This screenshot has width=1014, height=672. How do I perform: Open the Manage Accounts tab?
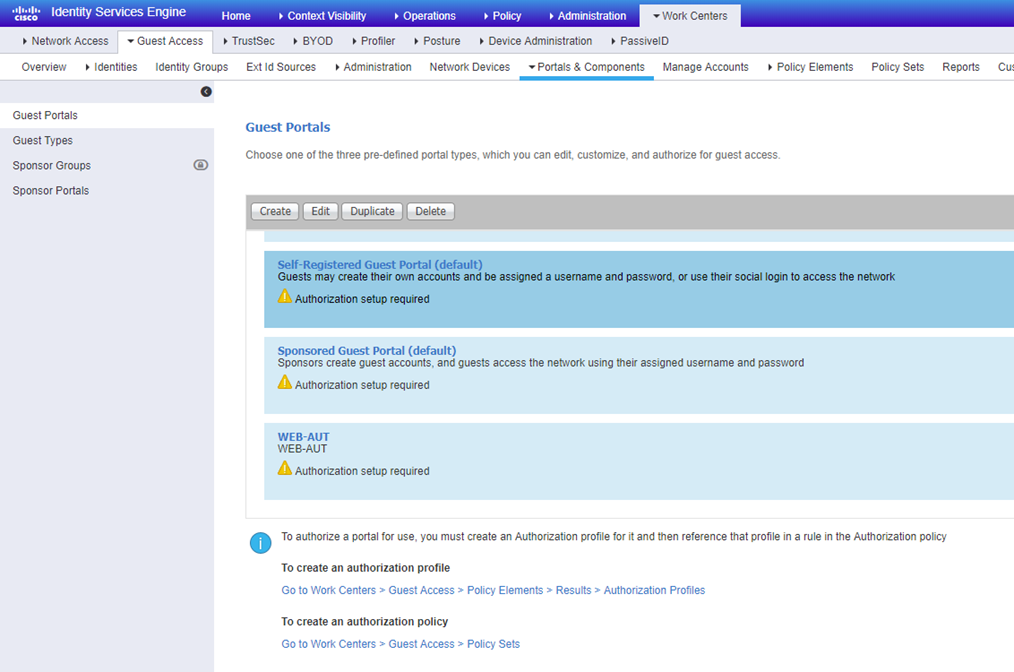tap(706, 67)
